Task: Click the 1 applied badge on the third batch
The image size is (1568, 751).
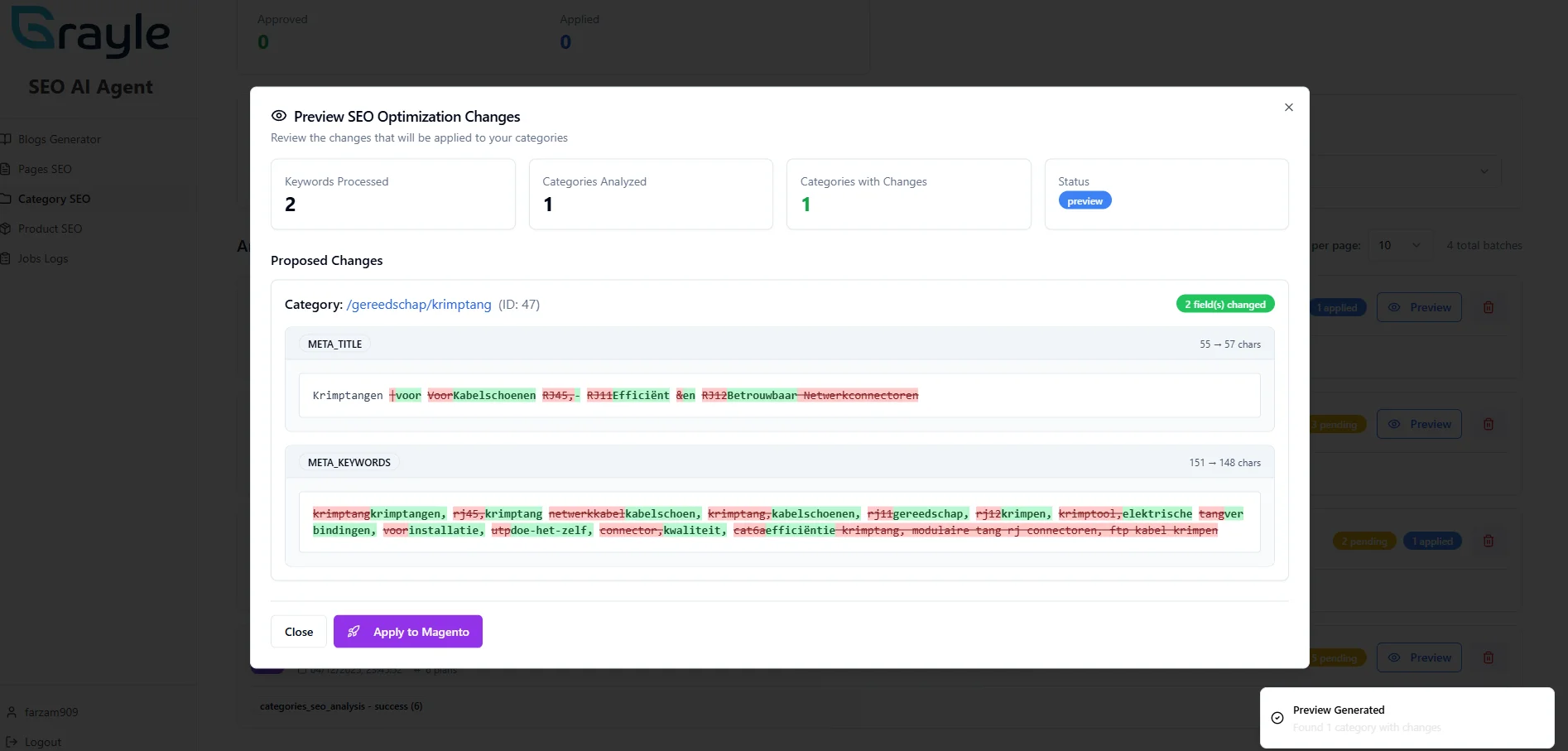Action: point(1432,540)
